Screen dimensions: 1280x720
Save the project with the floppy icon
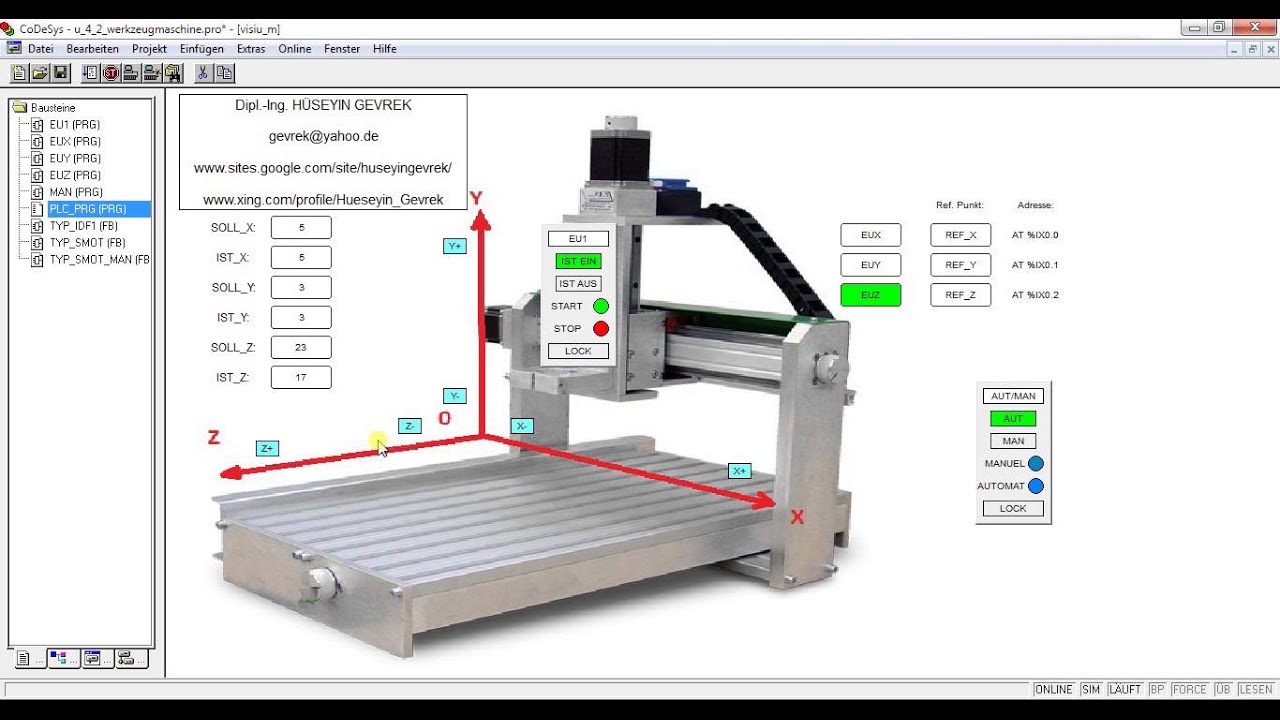[x=61, y=73]
